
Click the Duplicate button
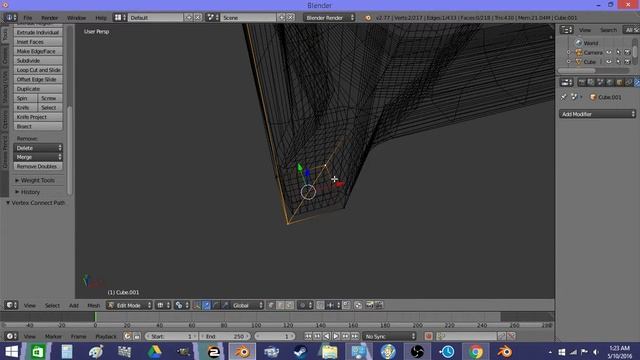[x=38, y=89]
